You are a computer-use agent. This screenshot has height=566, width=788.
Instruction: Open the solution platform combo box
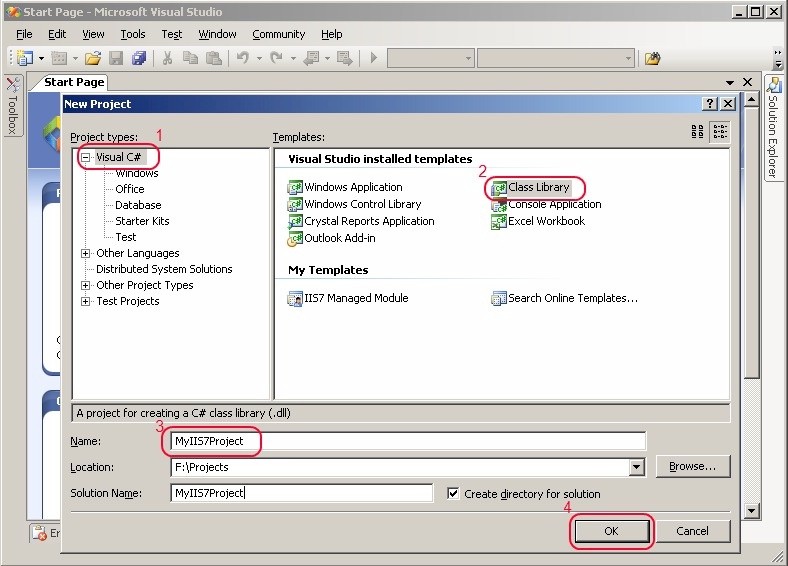(556, 58)
